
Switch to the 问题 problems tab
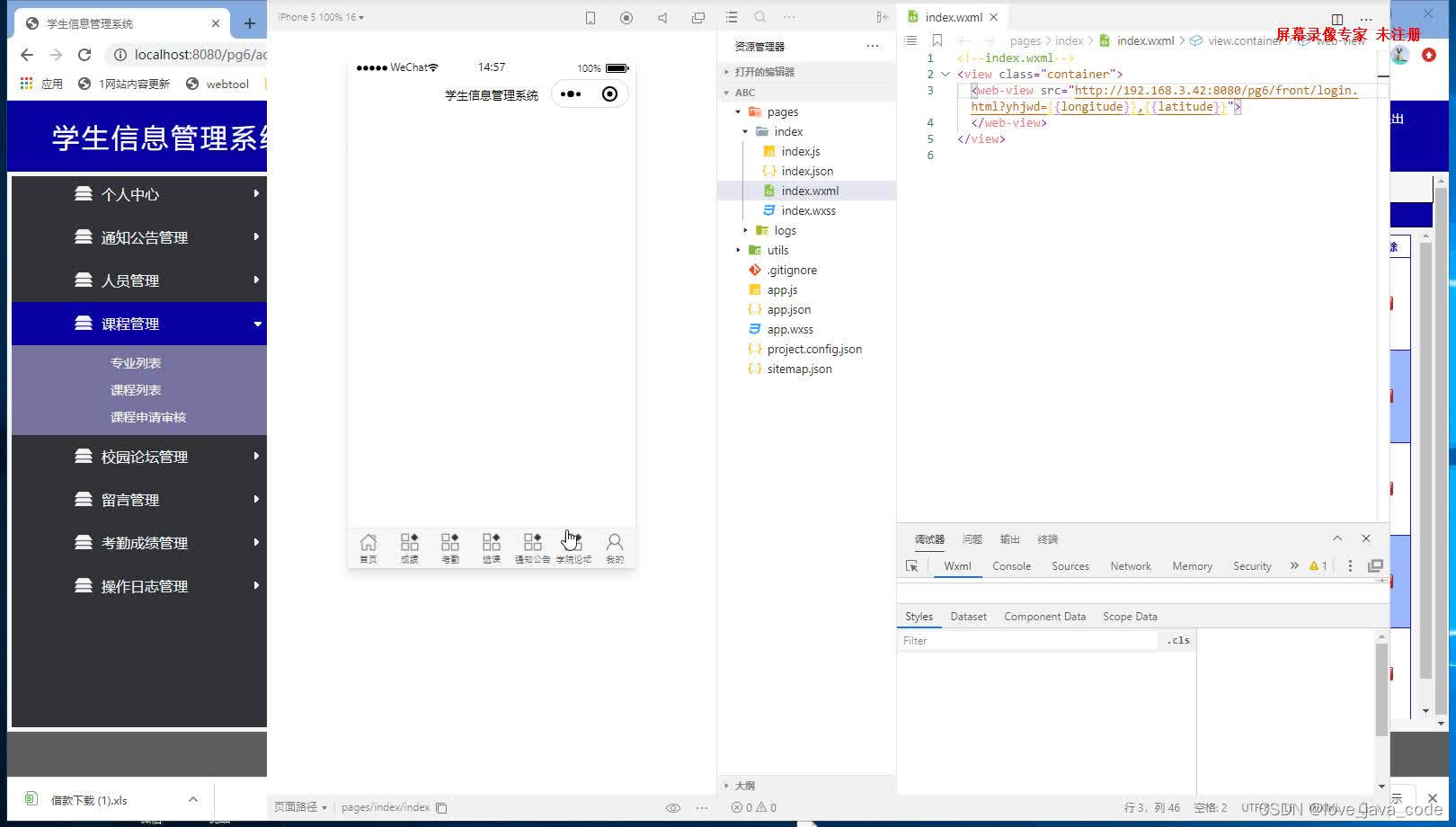(972, 539)
